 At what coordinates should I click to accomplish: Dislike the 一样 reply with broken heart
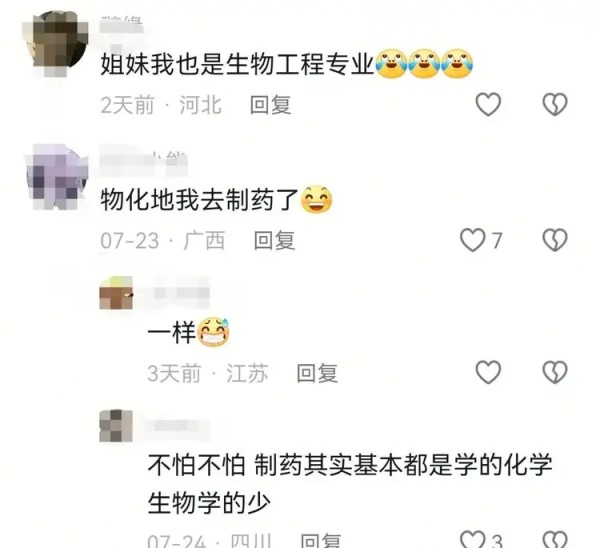[x=555, y=372]
